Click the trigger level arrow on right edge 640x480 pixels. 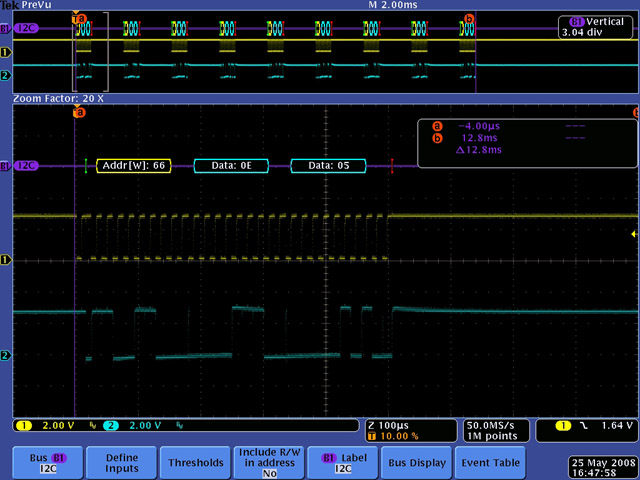pos(633,234)
